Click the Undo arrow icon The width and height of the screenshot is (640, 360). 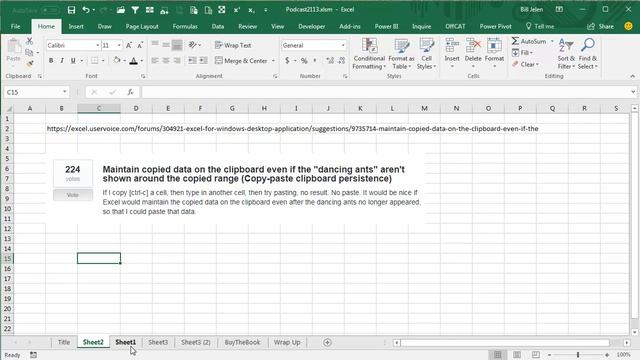(86, 10)
